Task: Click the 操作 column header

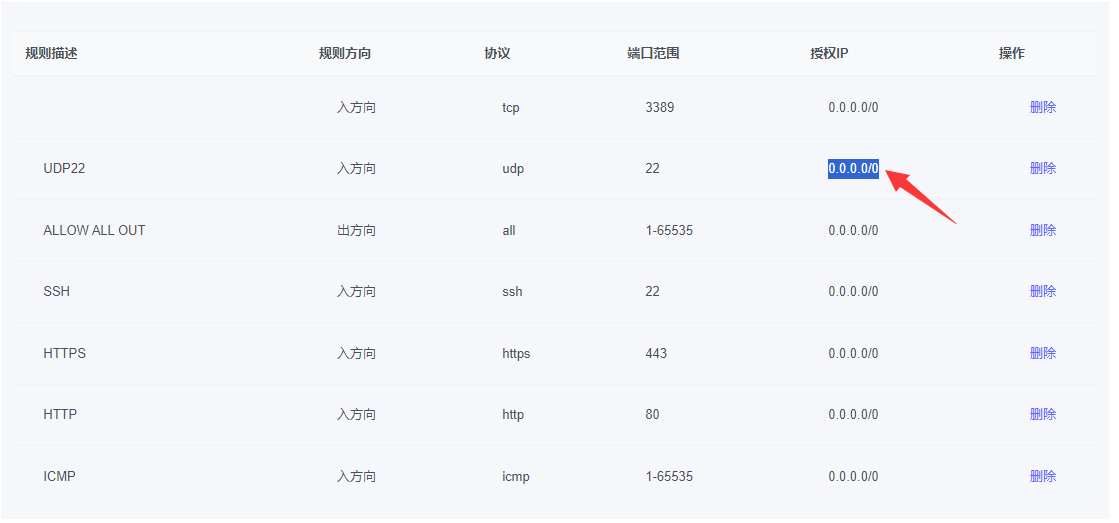Action: pos(1011,53)
